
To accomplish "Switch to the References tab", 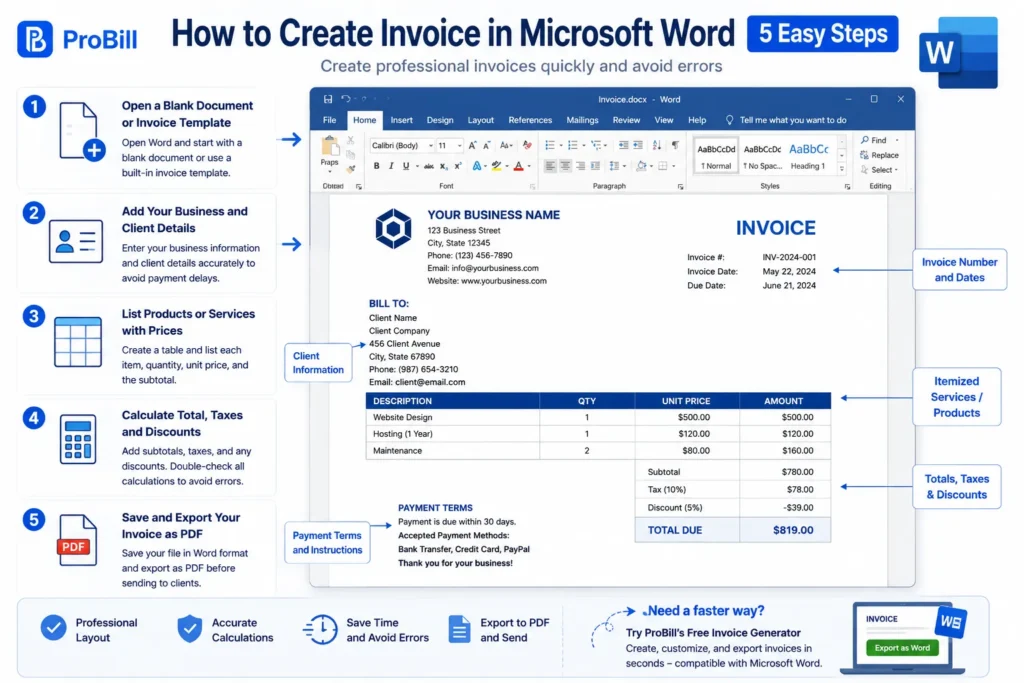I will [530, 120].
